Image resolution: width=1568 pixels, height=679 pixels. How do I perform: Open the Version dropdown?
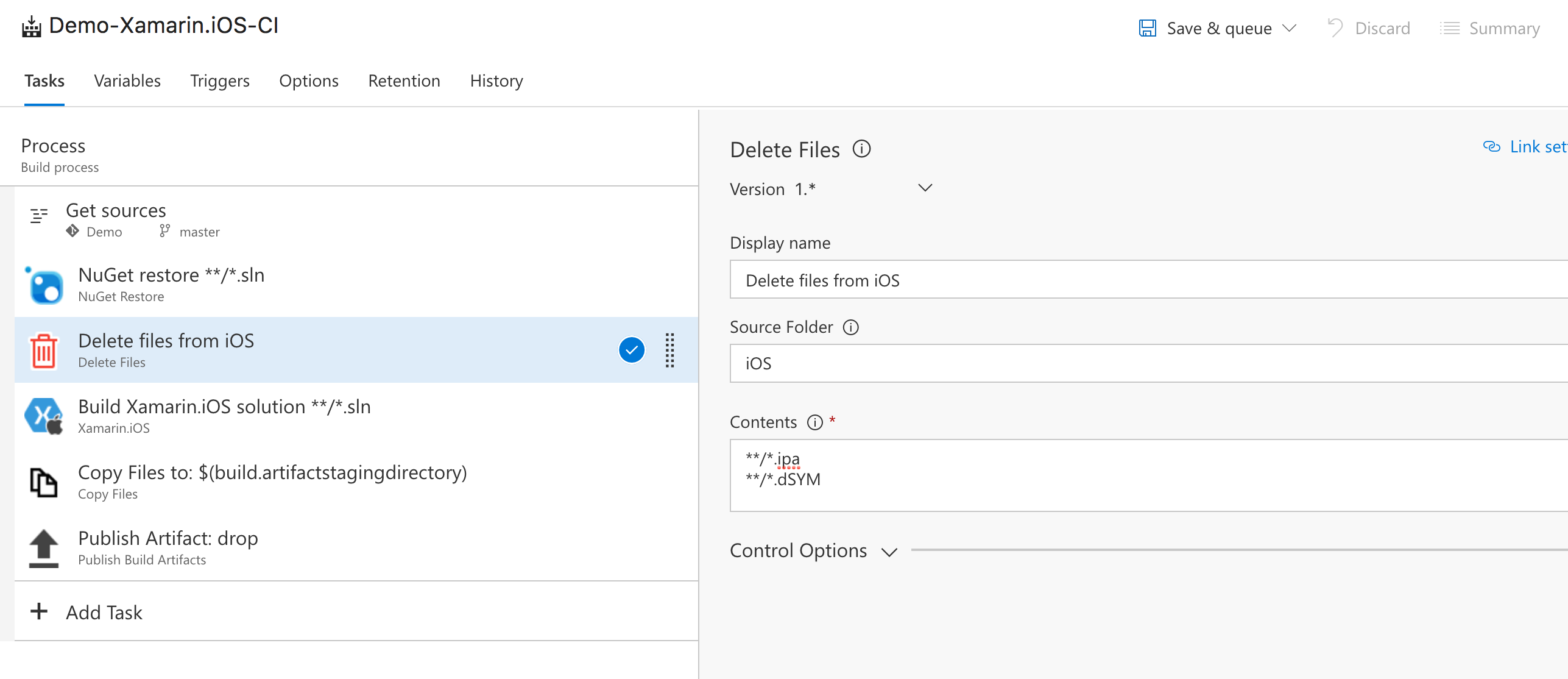924,188
